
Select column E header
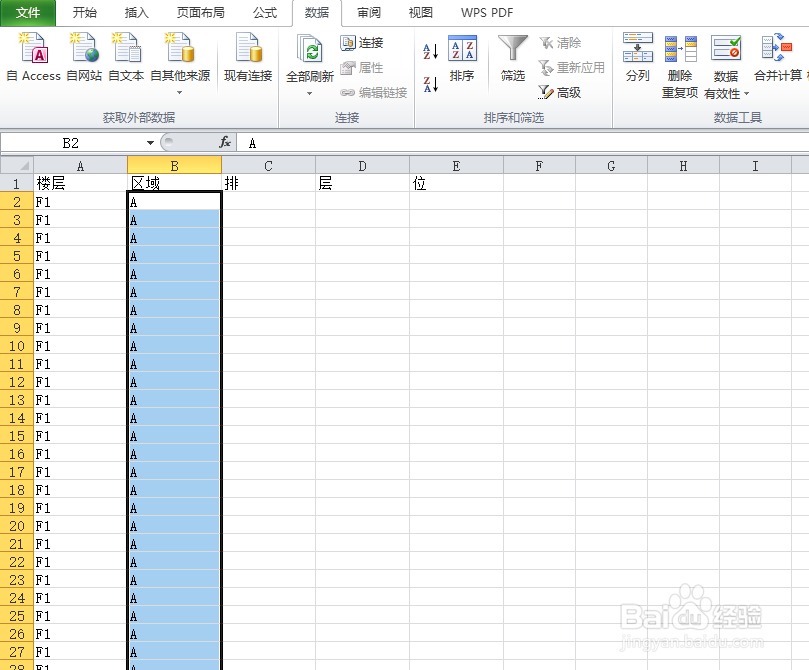[x=456, y=166]
